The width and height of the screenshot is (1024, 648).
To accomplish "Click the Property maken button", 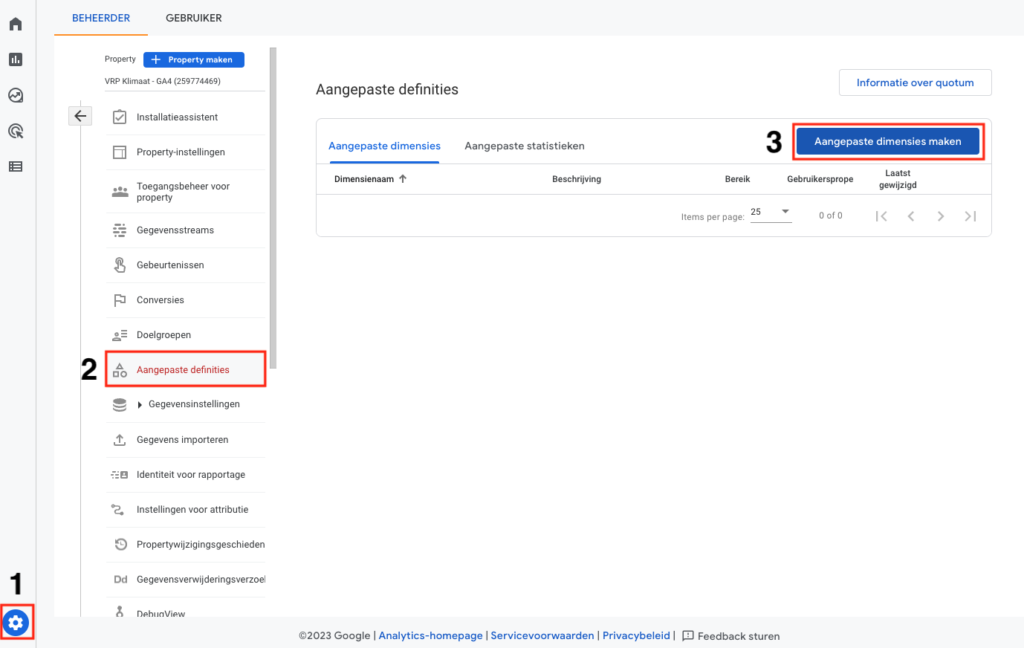I will (x=194, y=60).
